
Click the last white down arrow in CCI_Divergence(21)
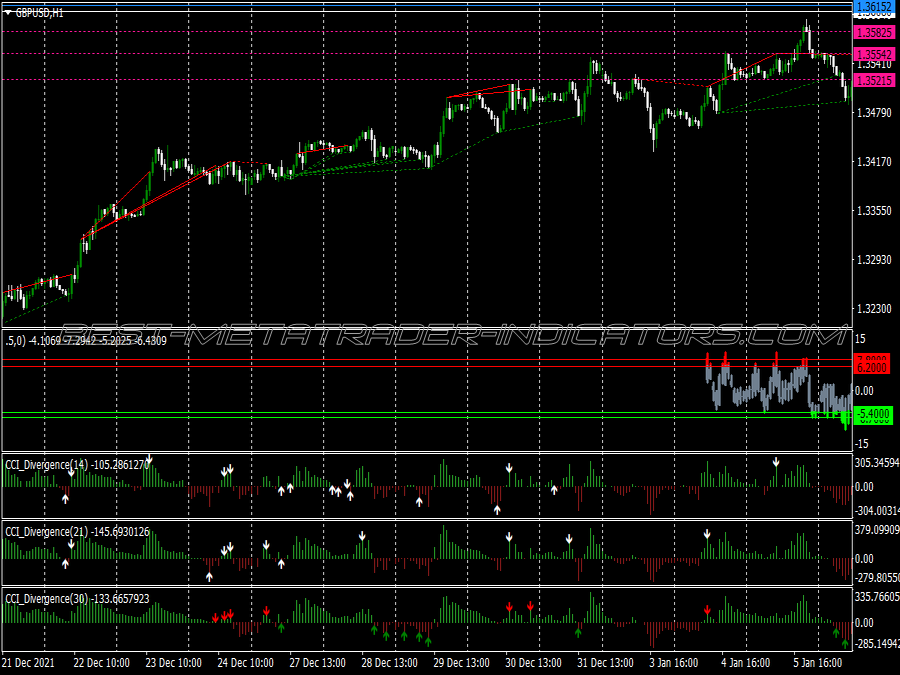point(707,534)
